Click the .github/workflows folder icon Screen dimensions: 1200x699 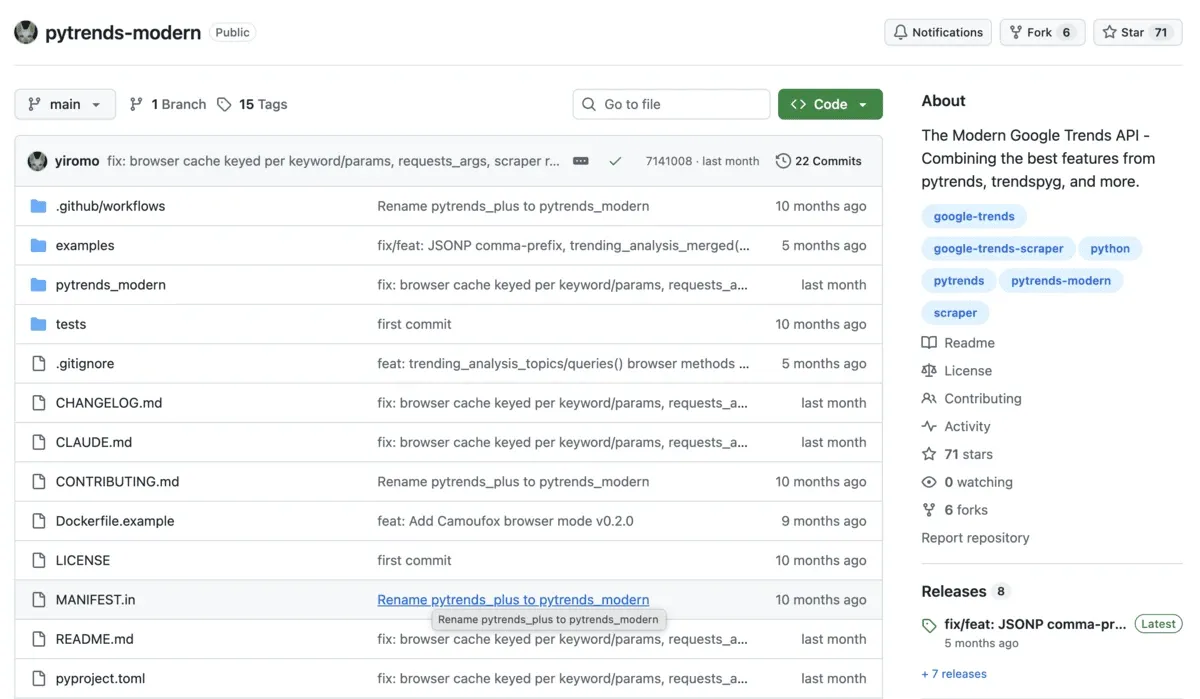coord(38,206)
